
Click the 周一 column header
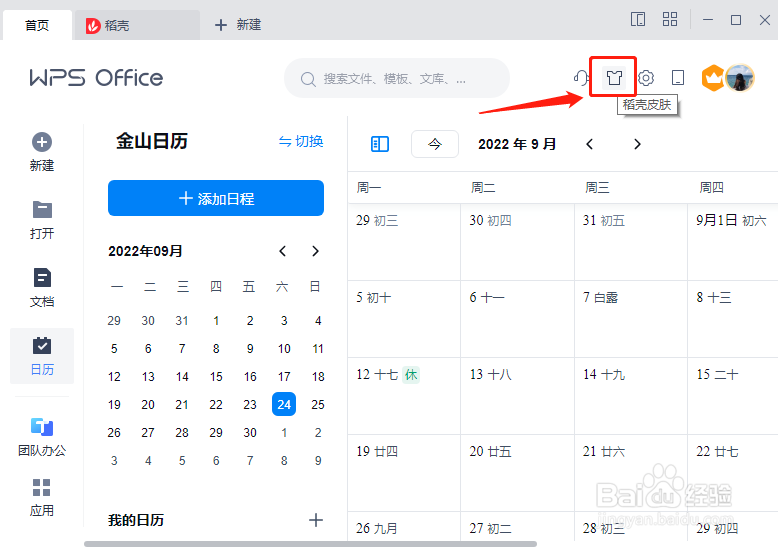[369, 188]
